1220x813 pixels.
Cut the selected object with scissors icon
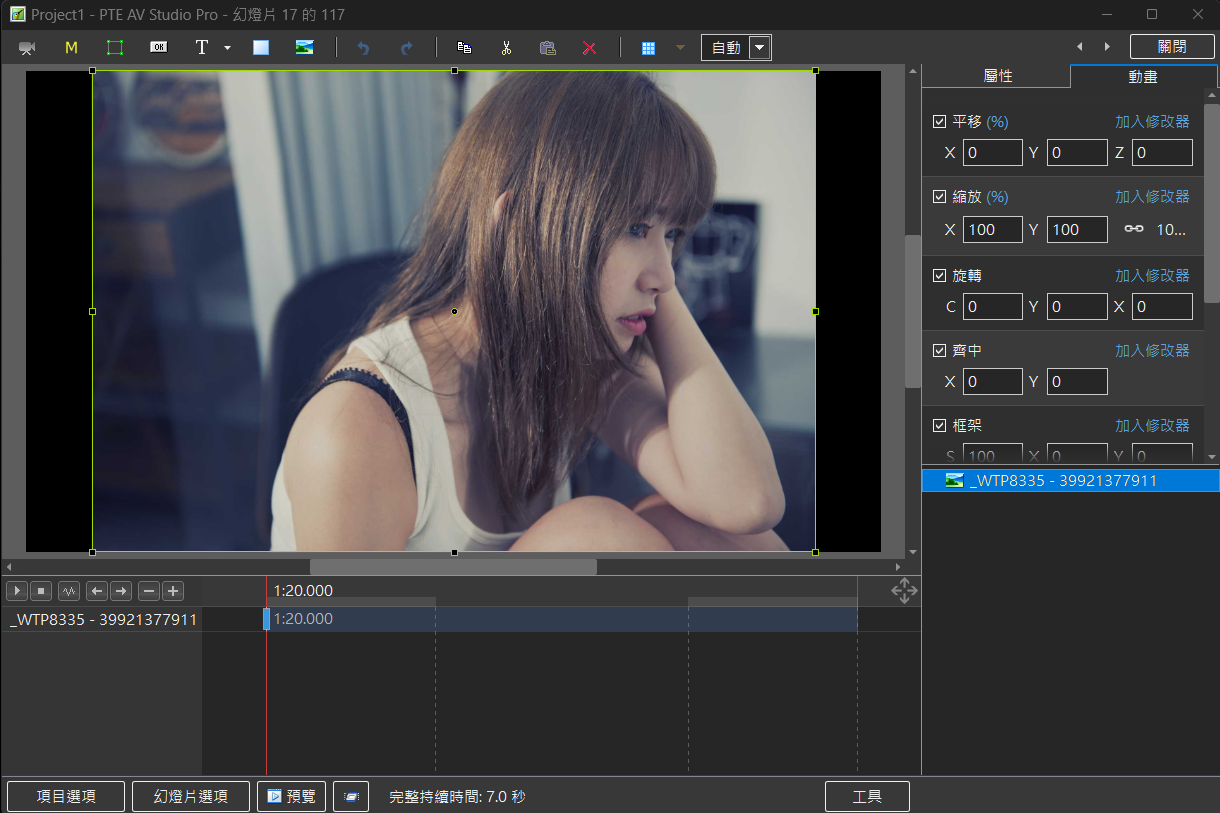coord(506,48)
